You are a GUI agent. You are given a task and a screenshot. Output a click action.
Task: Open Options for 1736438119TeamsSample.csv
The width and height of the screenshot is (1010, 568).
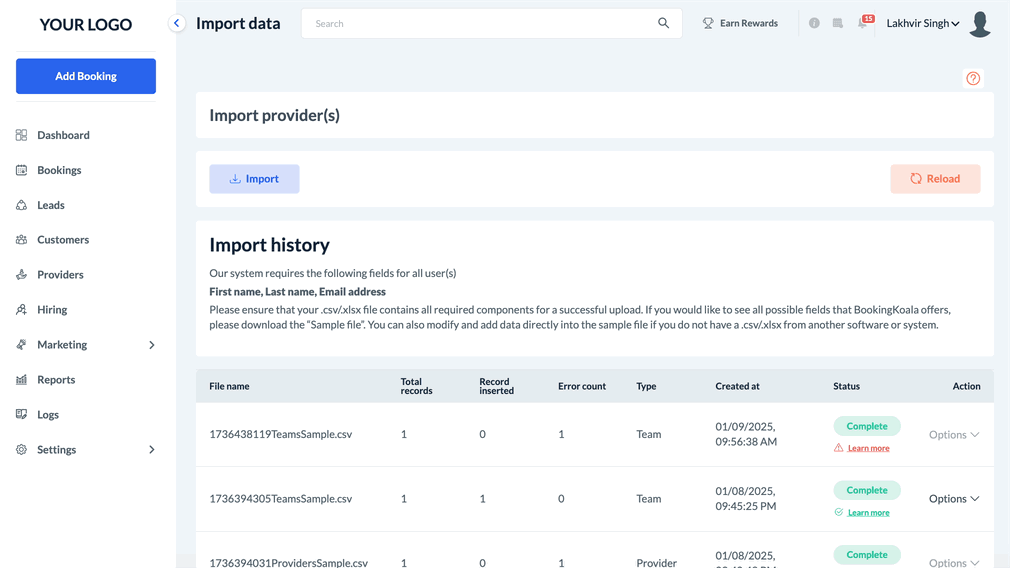[x=953, y=435]
